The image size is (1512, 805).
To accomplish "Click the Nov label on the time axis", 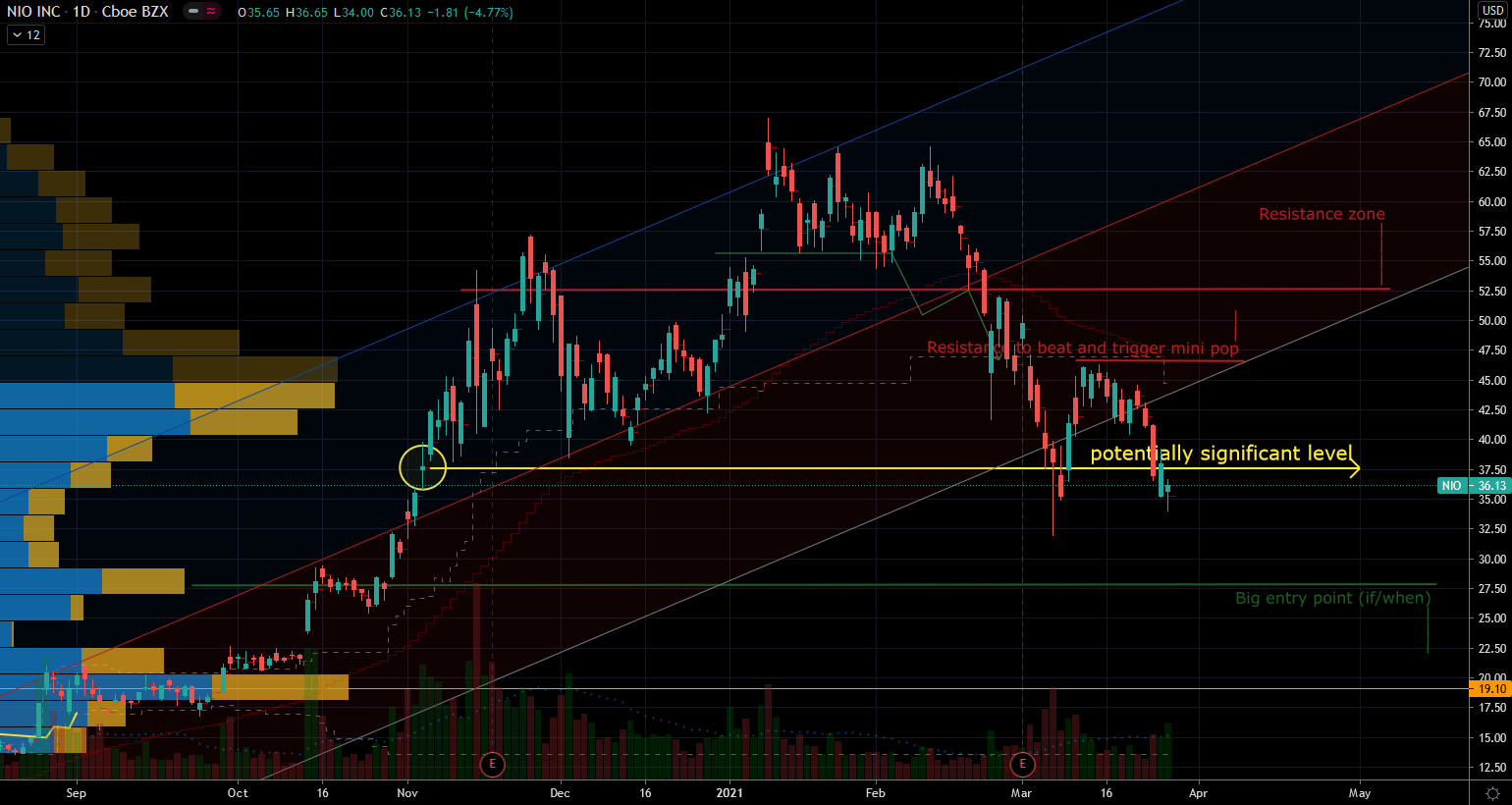I will point(407,793).
